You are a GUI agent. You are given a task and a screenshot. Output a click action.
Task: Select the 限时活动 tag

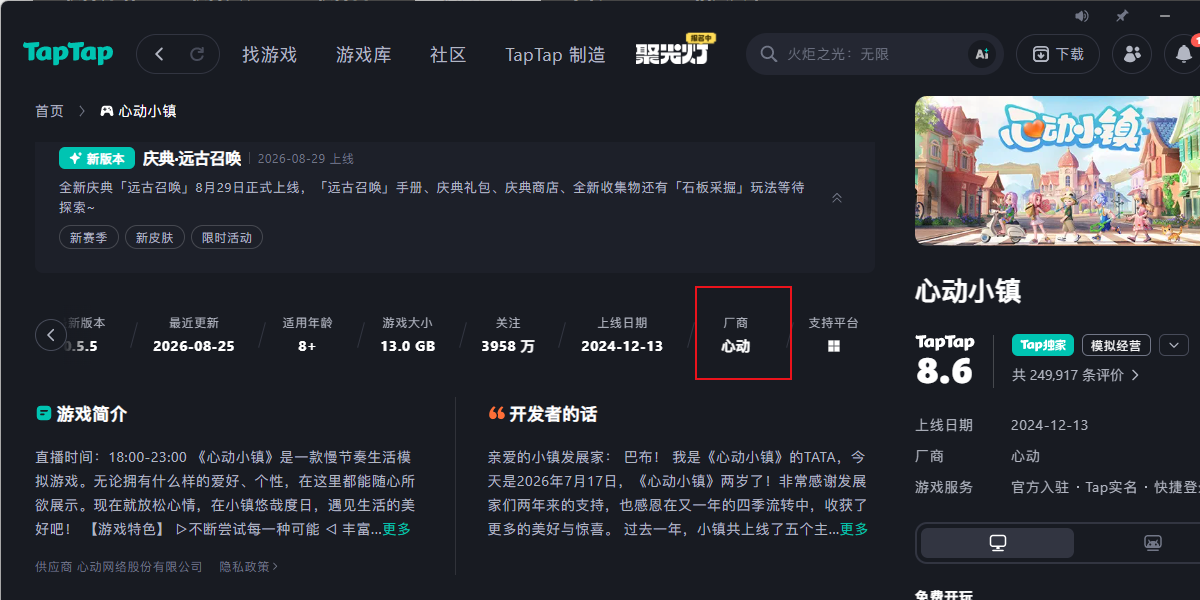(x=227, y=237)
